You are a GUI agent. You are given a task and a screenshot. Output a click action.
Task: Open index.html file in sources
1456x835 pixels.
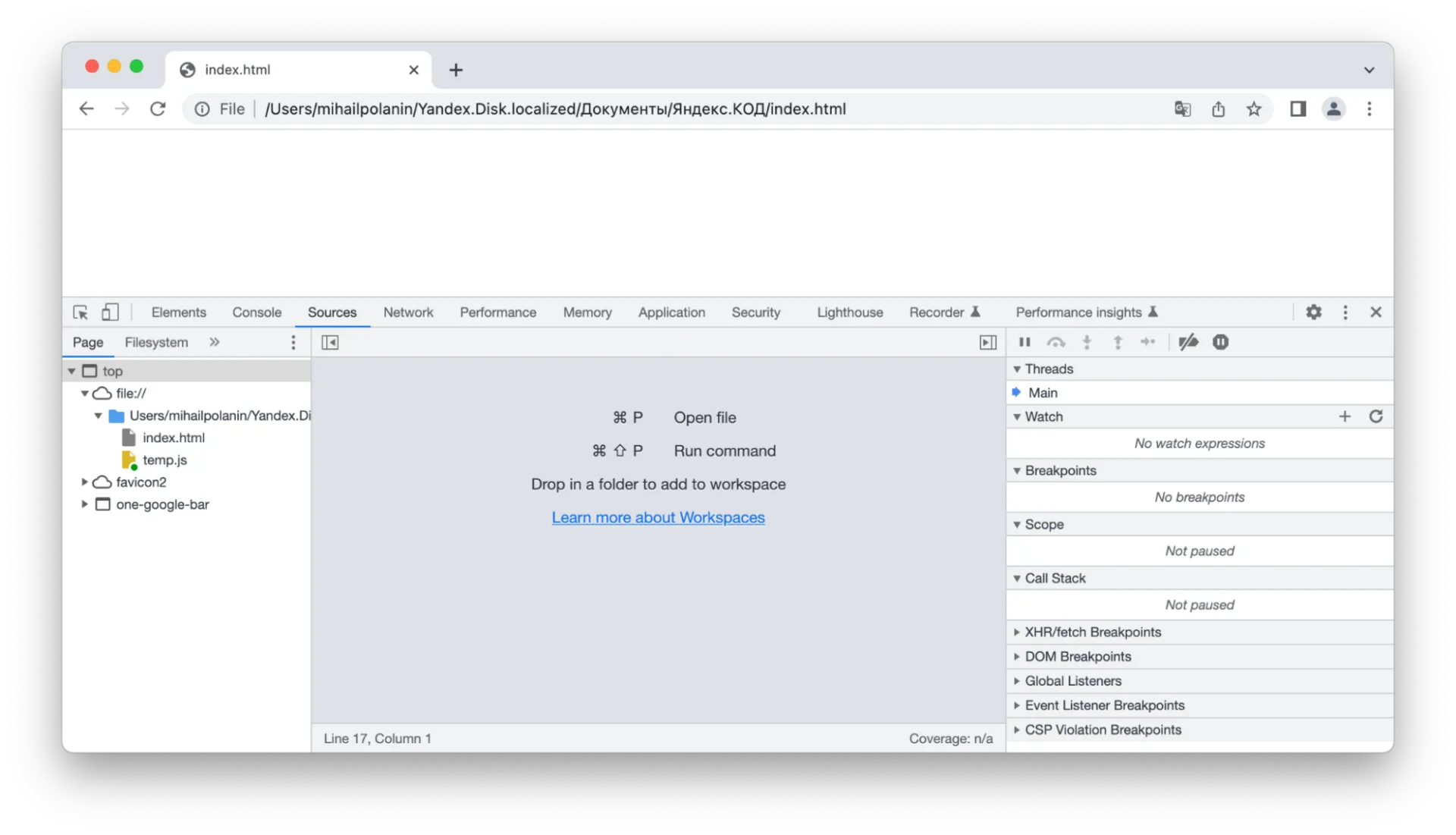(x=173, y=437)
